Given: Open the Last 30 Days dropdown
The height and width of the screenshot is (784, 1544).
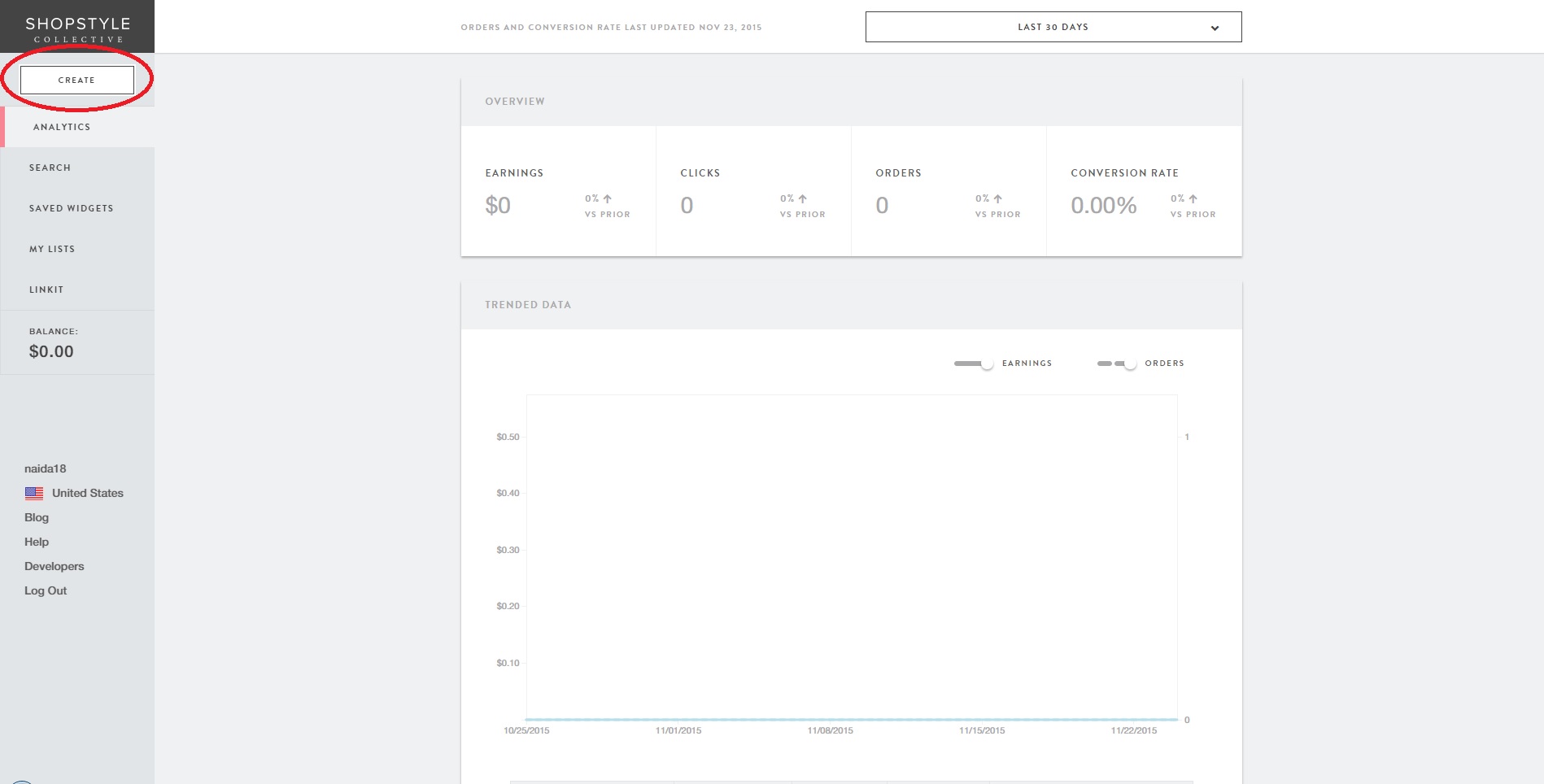Looking at the screenshot, I should point(1053,27).
